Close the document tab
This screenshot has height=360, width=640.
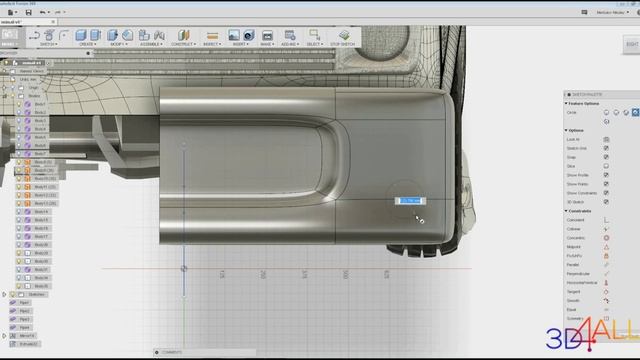click(x=53, y=22)
